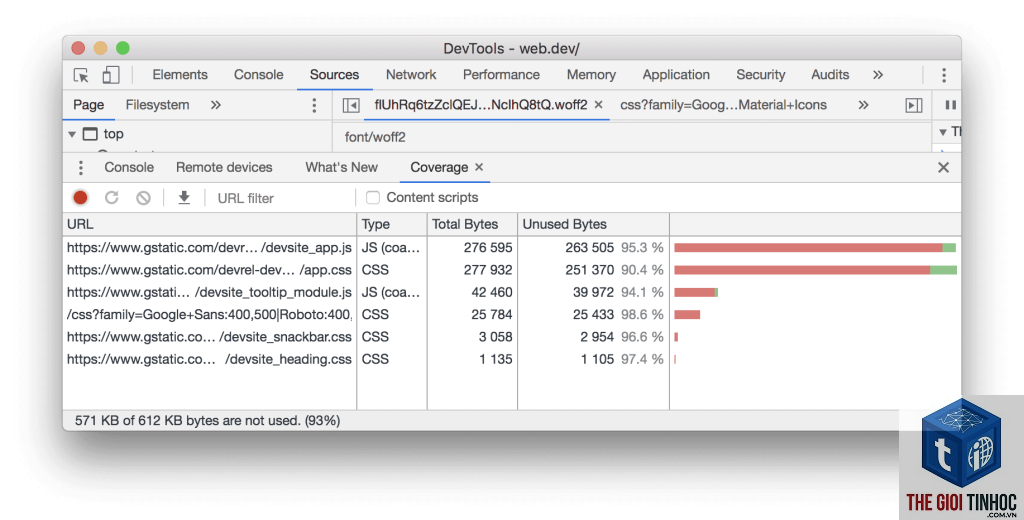
Task: Open the Remote devices drawer tab
Action: 224,167
